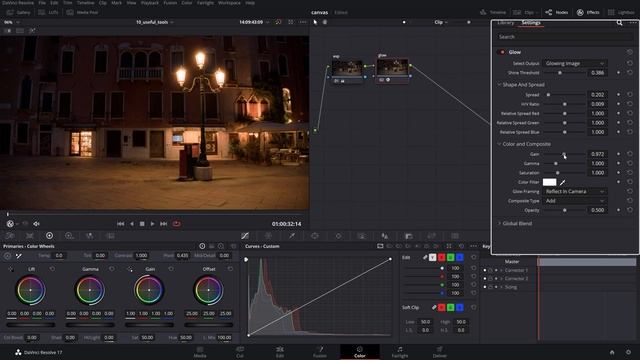Adjust the Opacity slider in Glow
This screenshot has height=360, width=640.
[564, 210]
